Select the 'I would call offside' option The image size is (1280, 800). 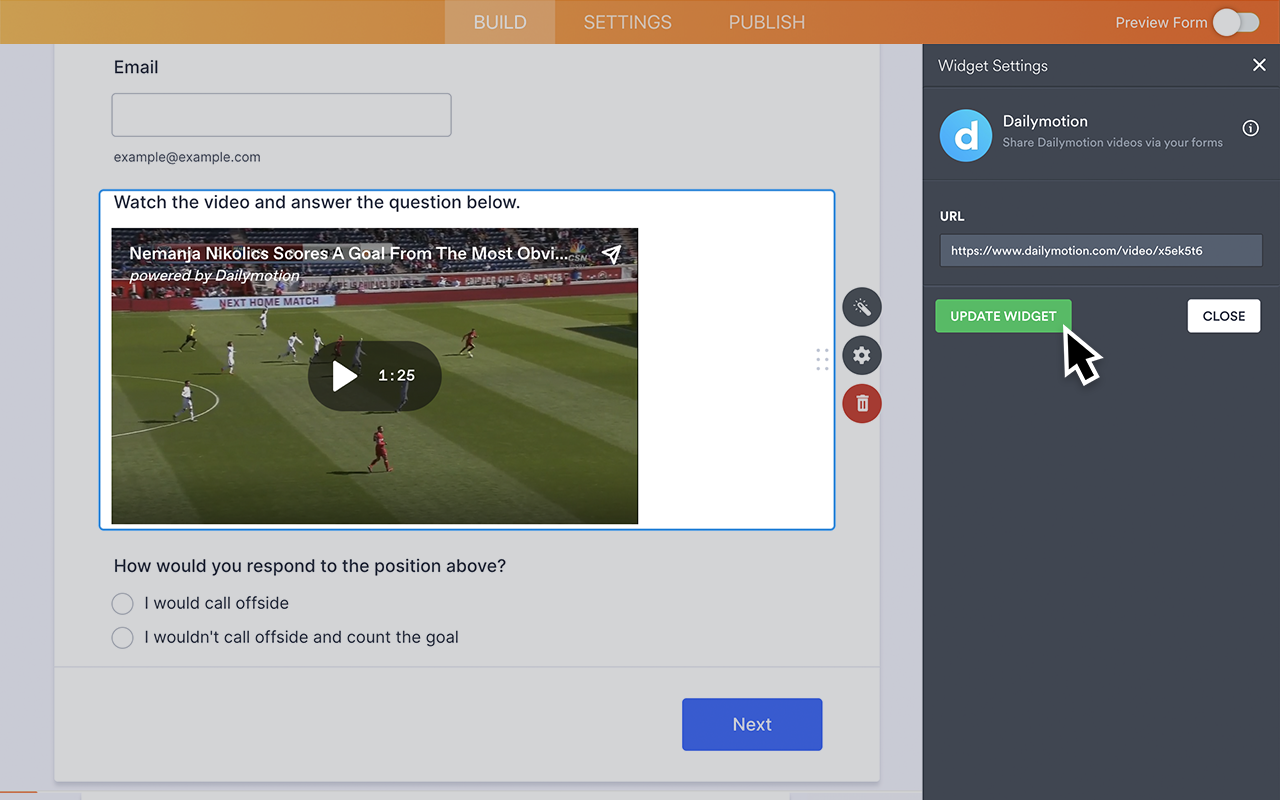pos(122,603)
